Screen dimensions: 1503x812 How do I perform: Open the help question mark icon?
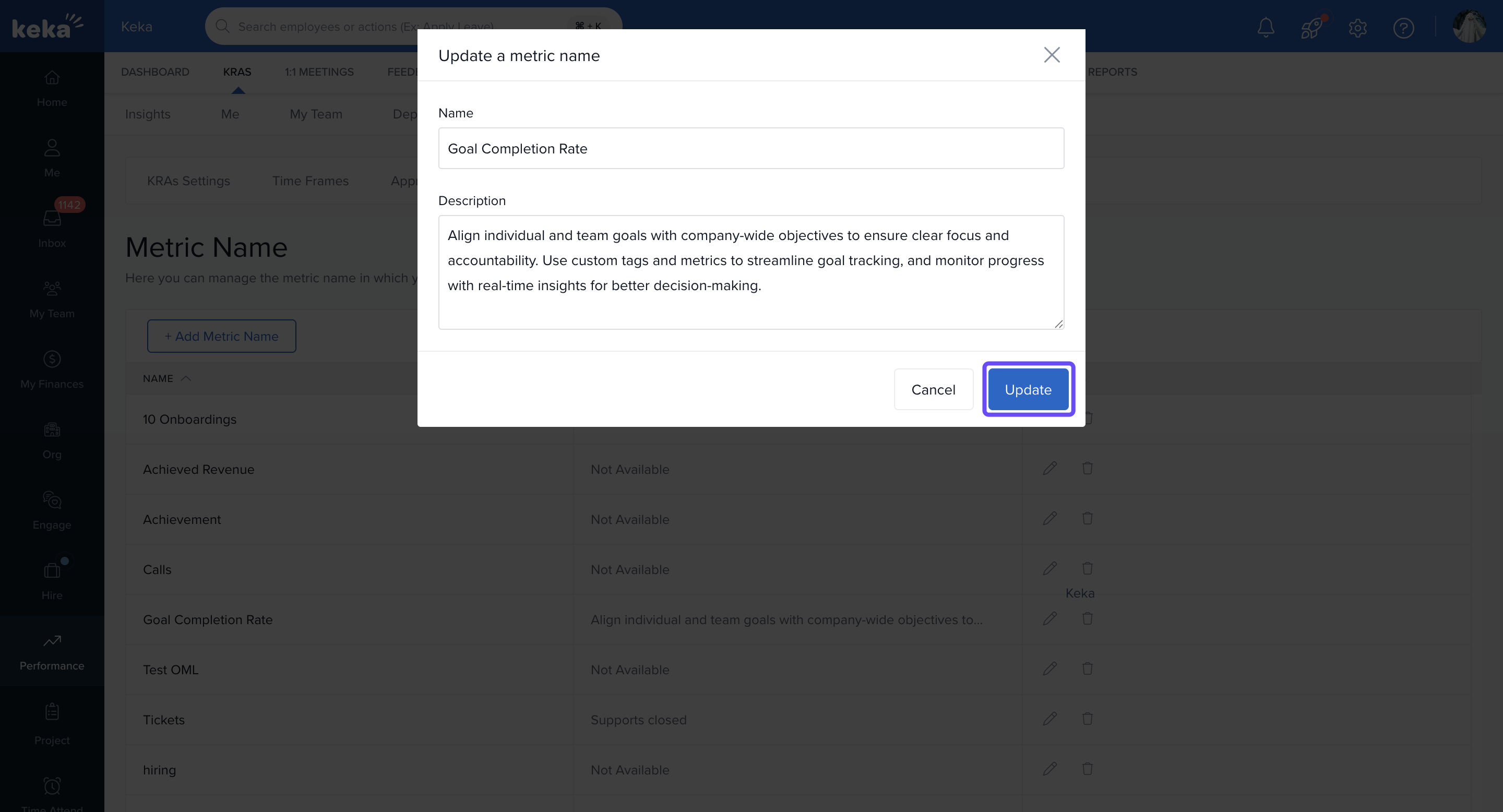(x=1403, y=28)
